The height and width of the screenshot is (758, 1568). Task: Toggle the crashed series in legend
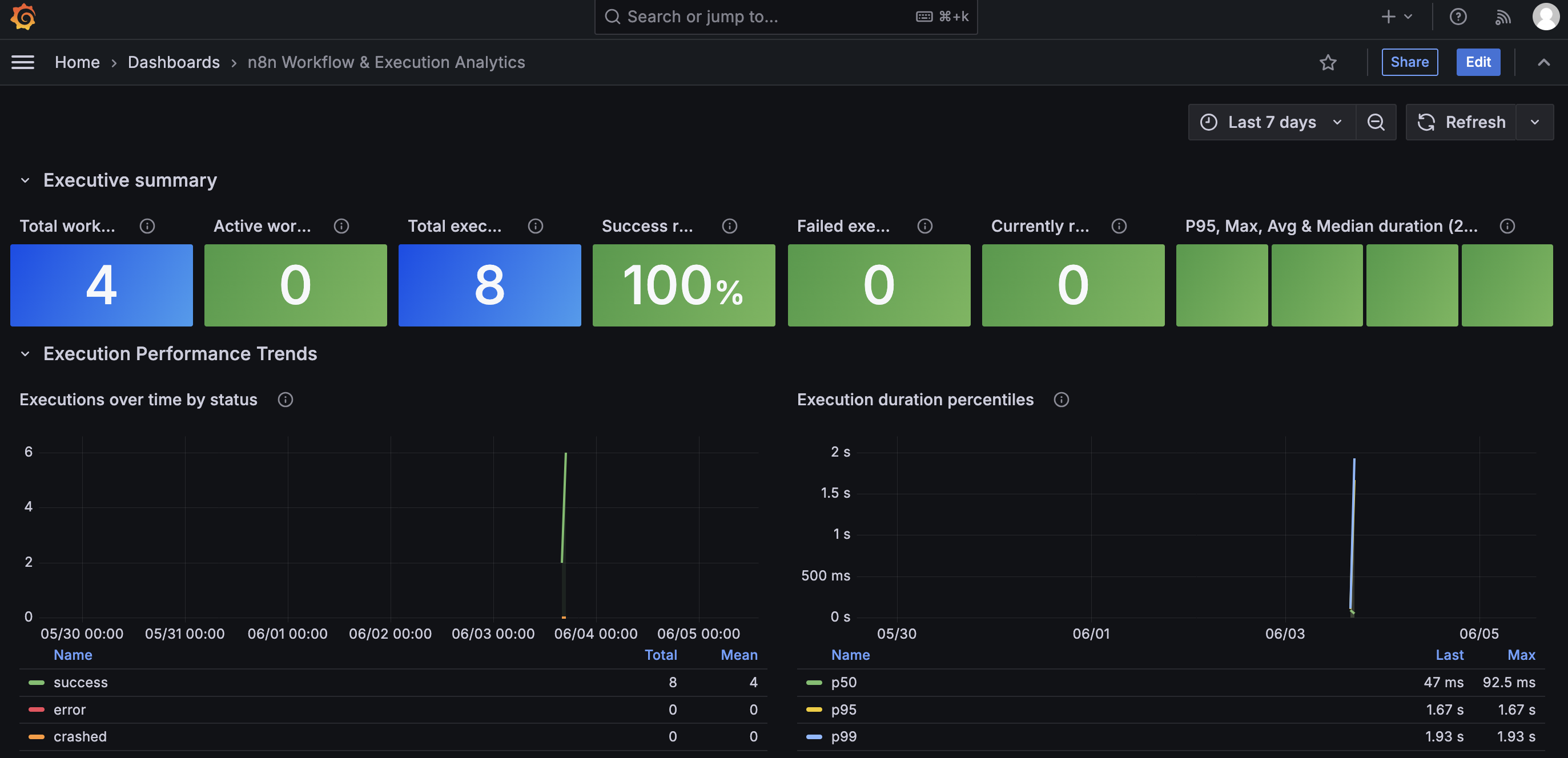pyautogui.click(x=80, y=737)
